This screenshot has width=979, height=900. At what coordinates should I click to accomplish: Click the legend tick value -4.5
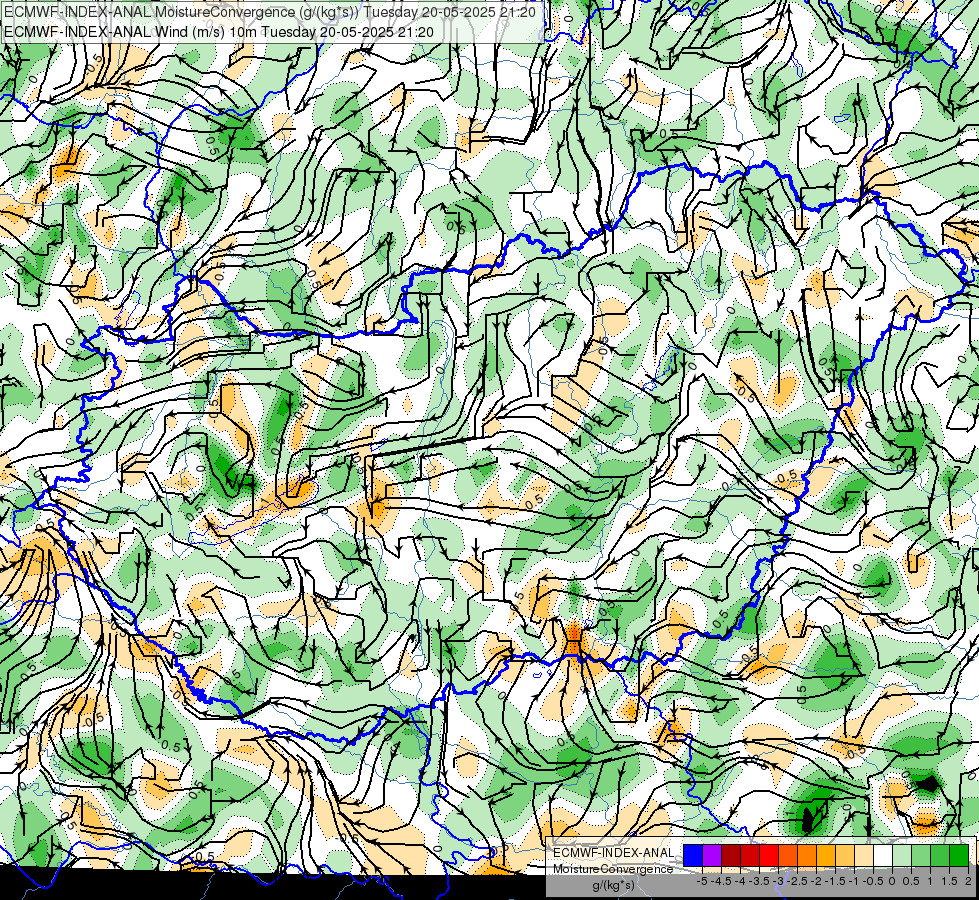pos(721,881)
